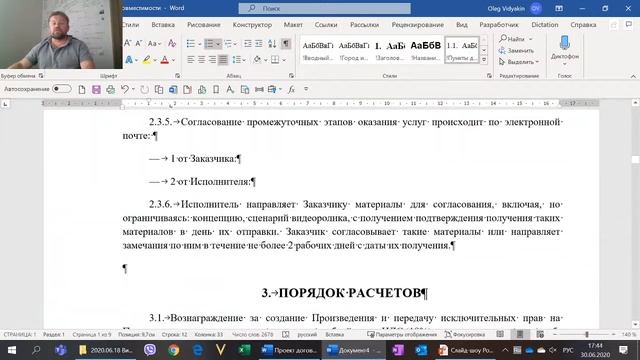Open ribbon display options

(x=559, y=8)
